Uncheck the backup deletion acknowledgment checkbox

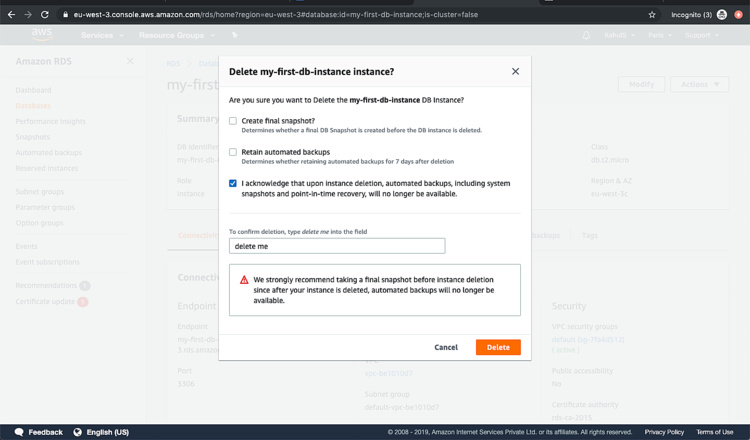click(x=233, y=184)
